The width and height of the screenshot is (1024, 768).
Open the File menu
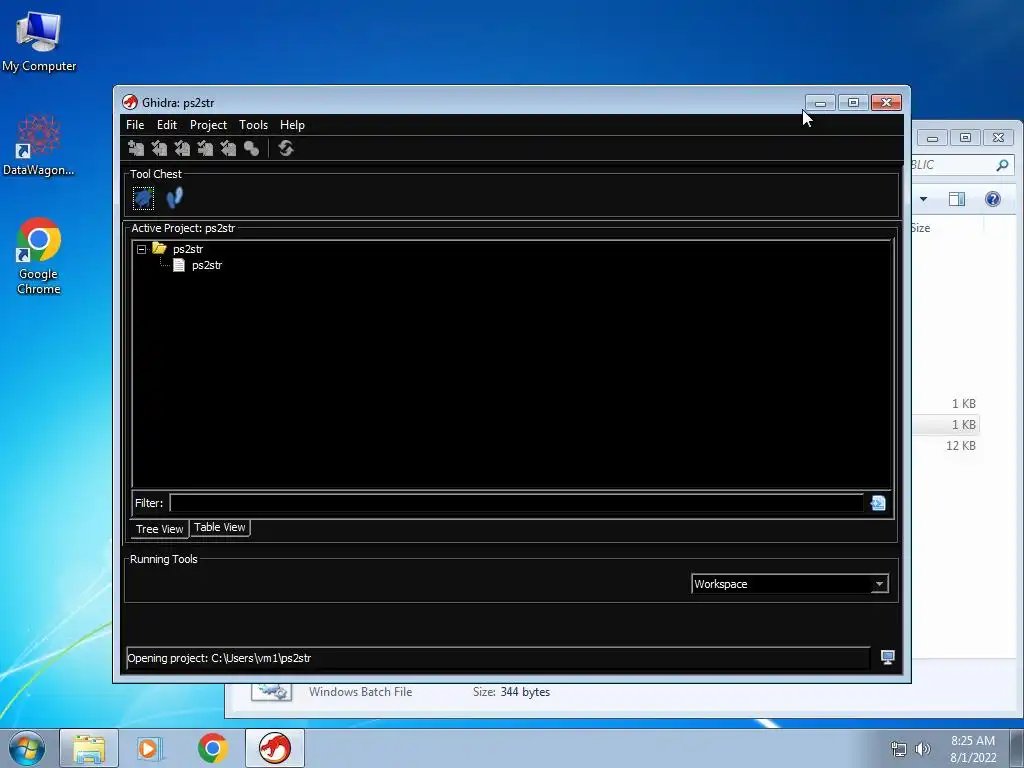135,125
